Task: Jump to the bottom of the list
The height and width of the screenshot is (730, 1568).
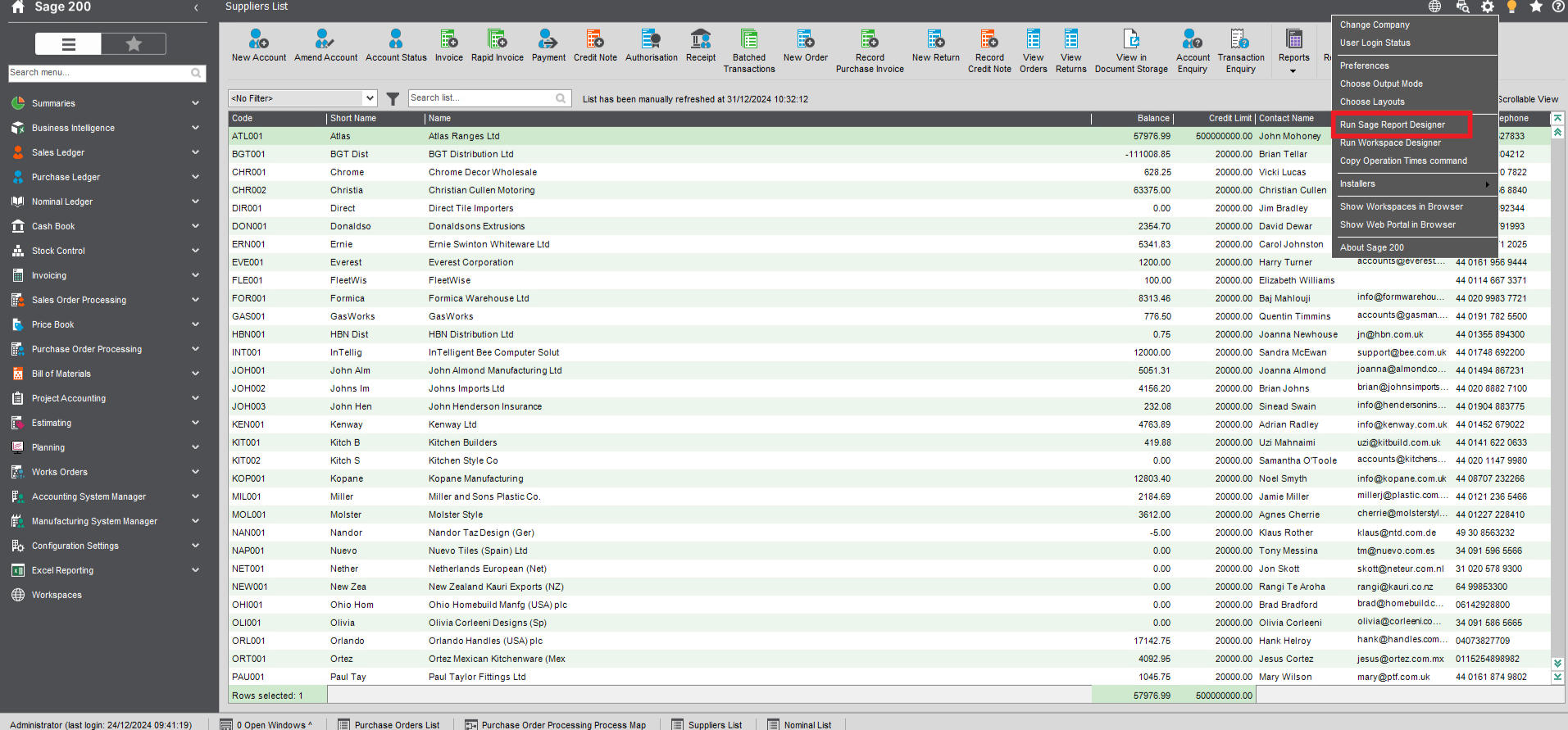Action: click(x=1557, y=677)
